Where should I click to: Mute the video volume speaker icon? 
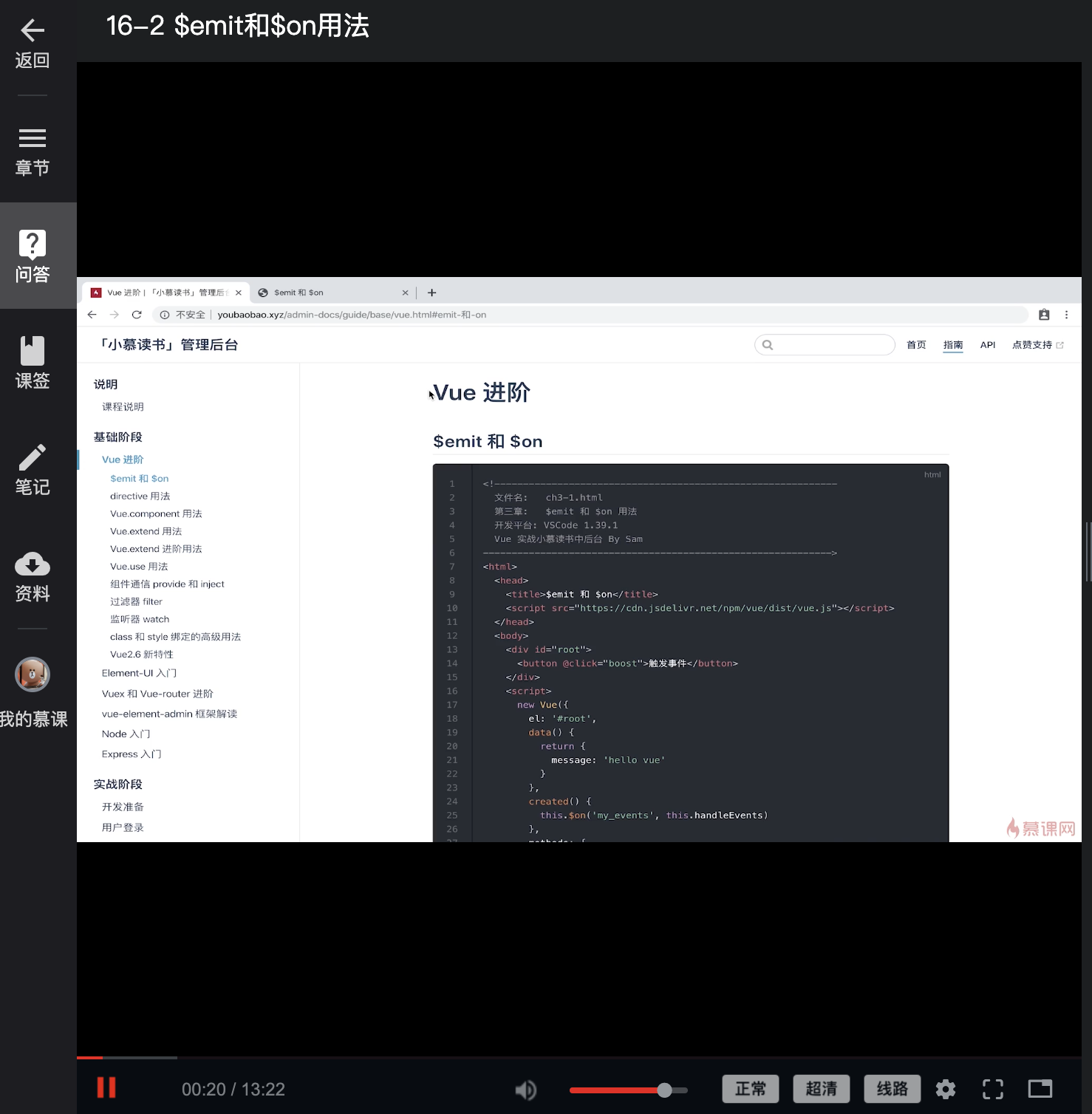pyautogui.click(x=525, y=1089)
